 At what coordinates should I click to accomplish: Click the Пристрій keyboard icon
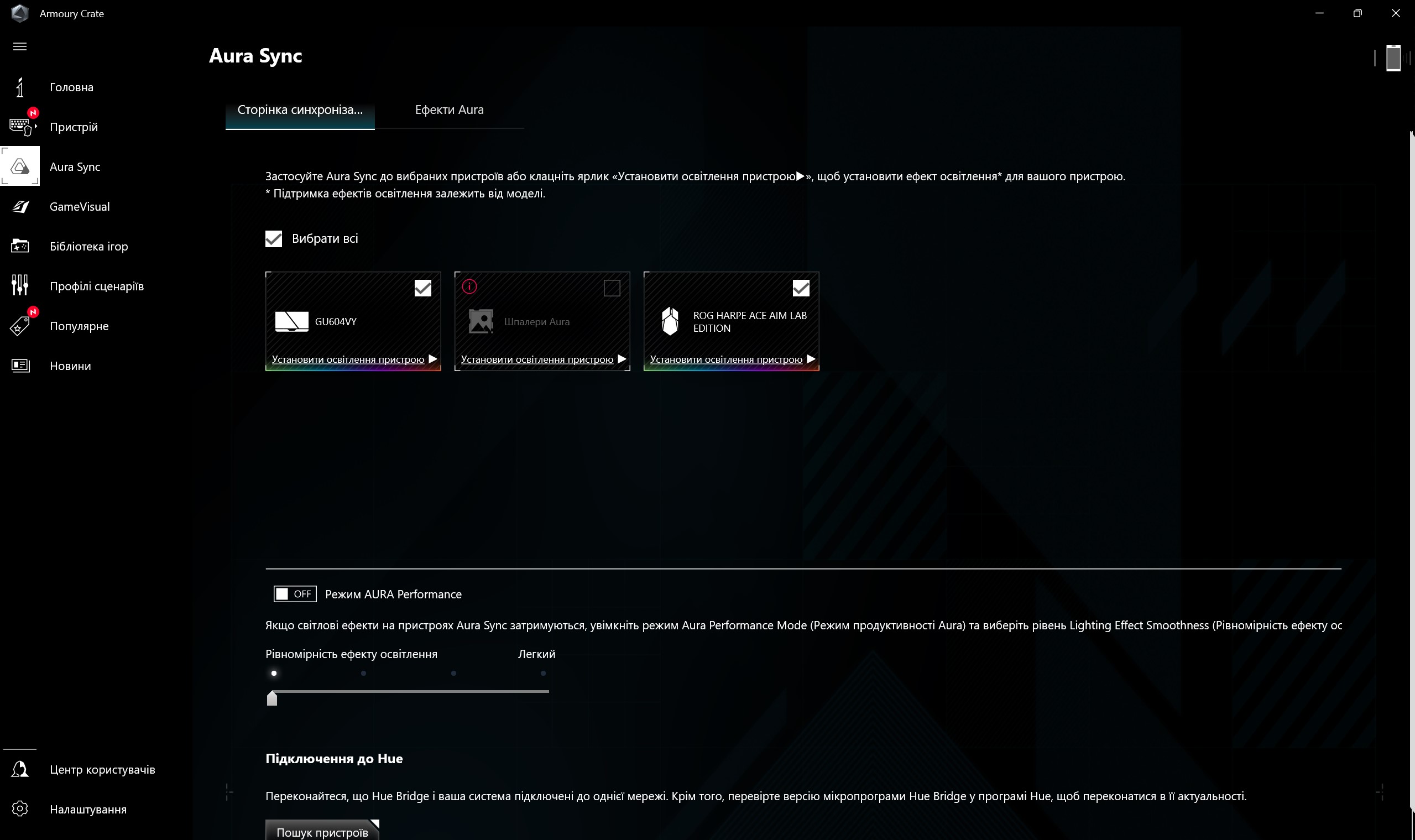pos(20,127)
